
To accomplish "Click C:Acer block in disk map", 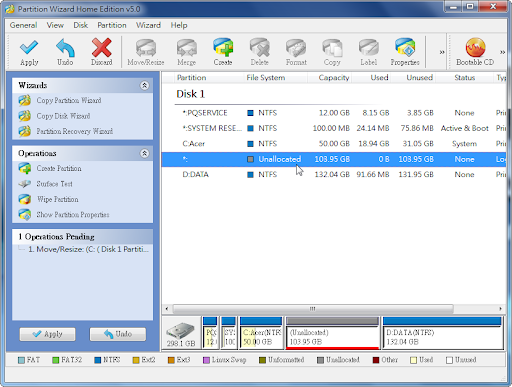I will pos(261,333).
